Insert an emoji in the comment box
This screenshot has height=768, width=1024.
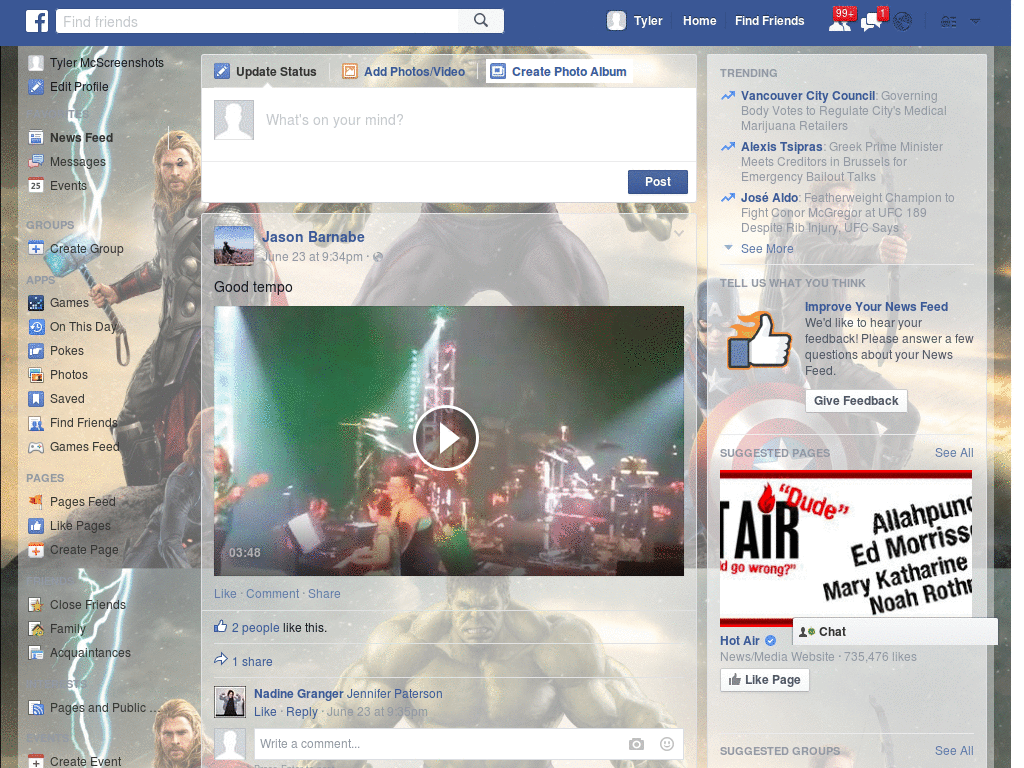[666, 744]
